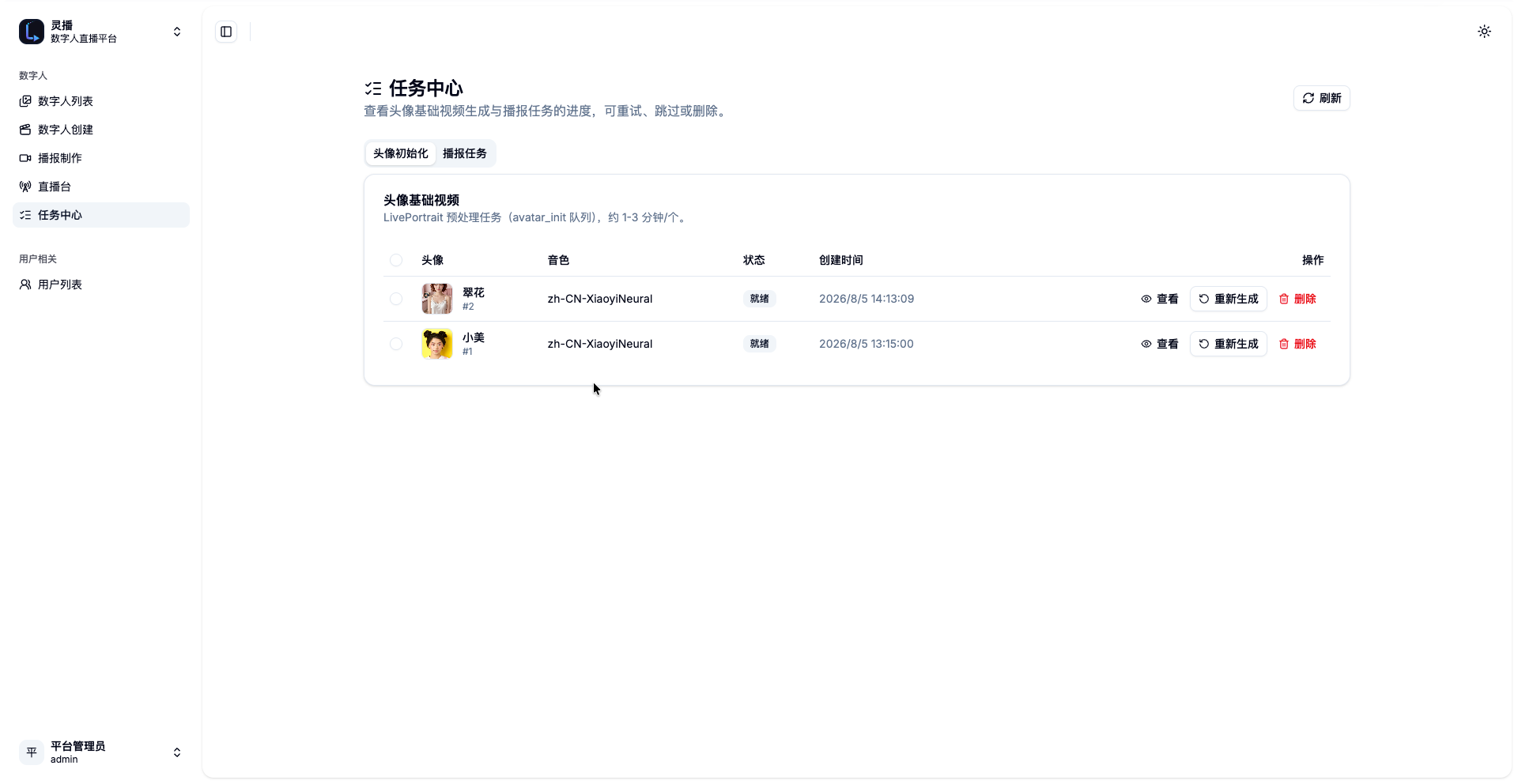Toggle the sidebar collapse icon
The width and height of the screenshot is (1518, 784).
click(x=226, y=32)
